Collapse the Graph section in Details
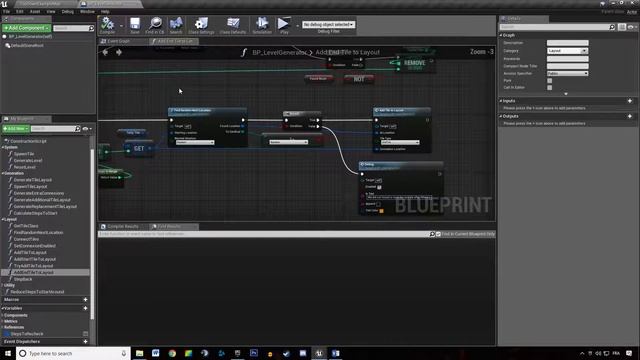Screen dimensions: 640x360 coord(501,36)
